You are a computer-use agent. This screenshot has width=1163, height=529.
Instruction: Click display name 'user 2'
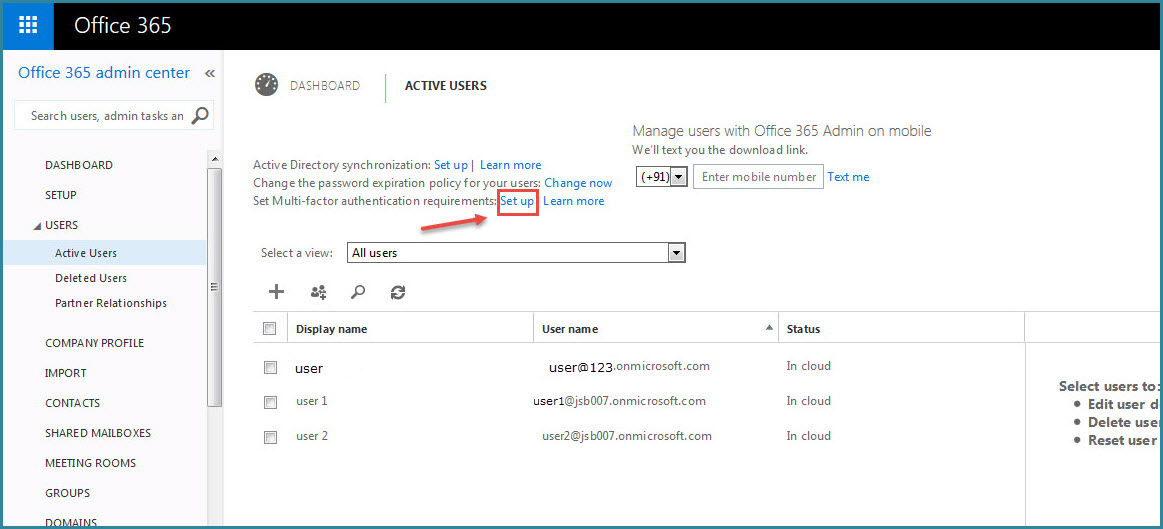coord(312,436)
